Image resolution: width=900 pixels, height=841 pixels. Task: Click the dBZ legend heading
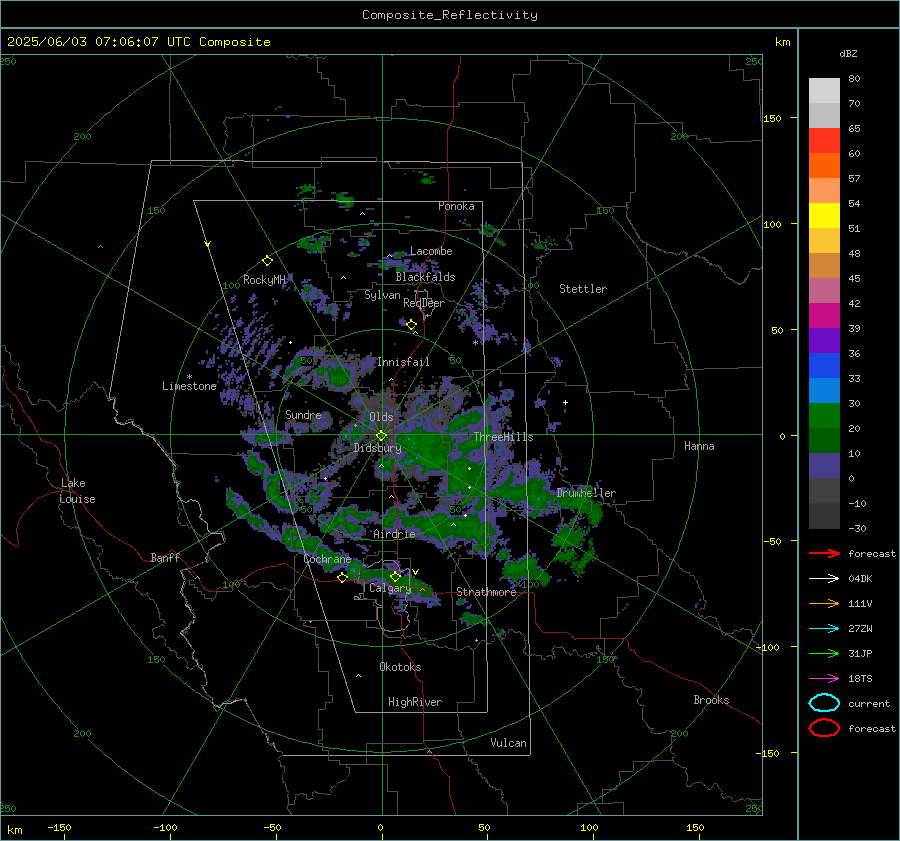pyautogui.click(x=848, y=53)
